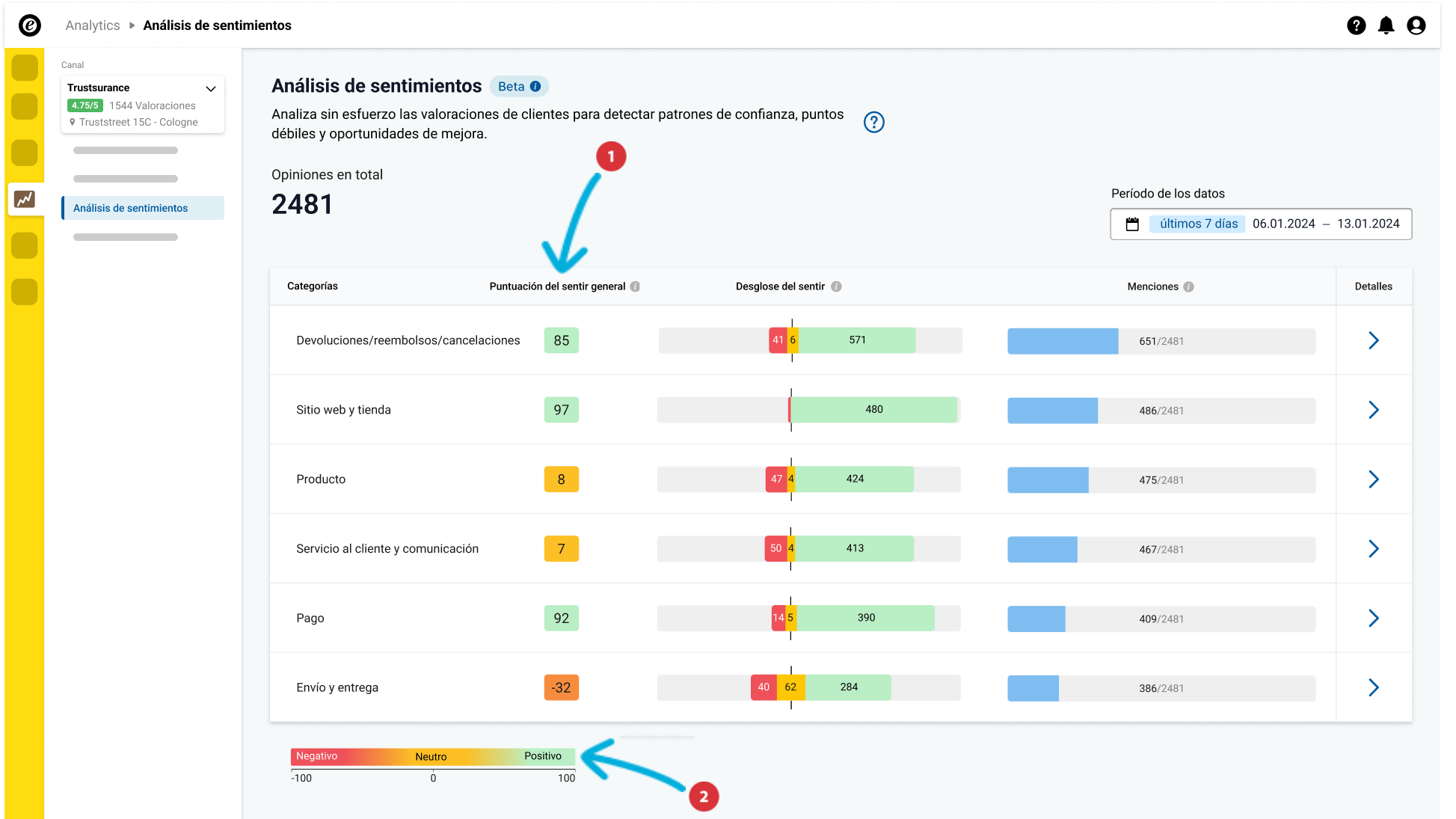
Task: Click the Positivo label in the legend
Action: 542,756
